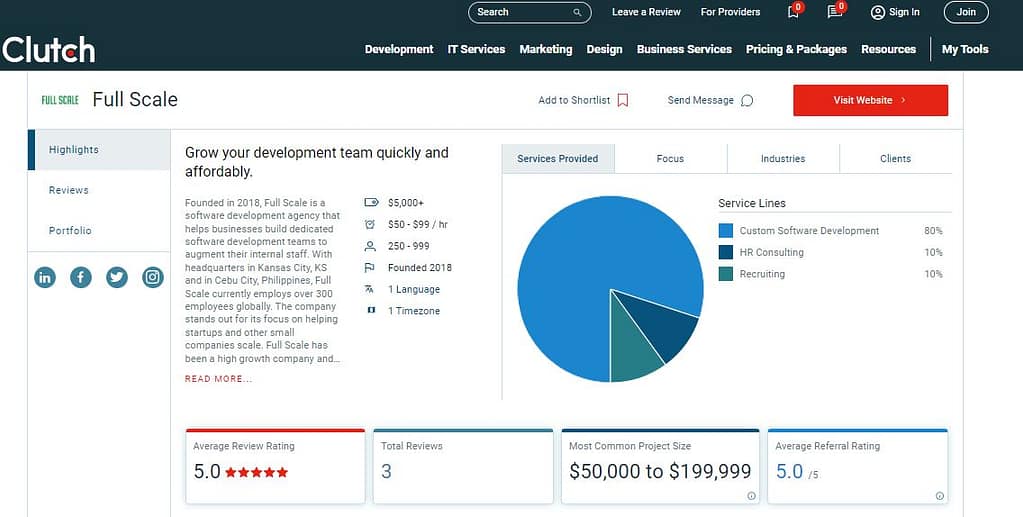Expand description with READ MORE

tap(218, 379)
